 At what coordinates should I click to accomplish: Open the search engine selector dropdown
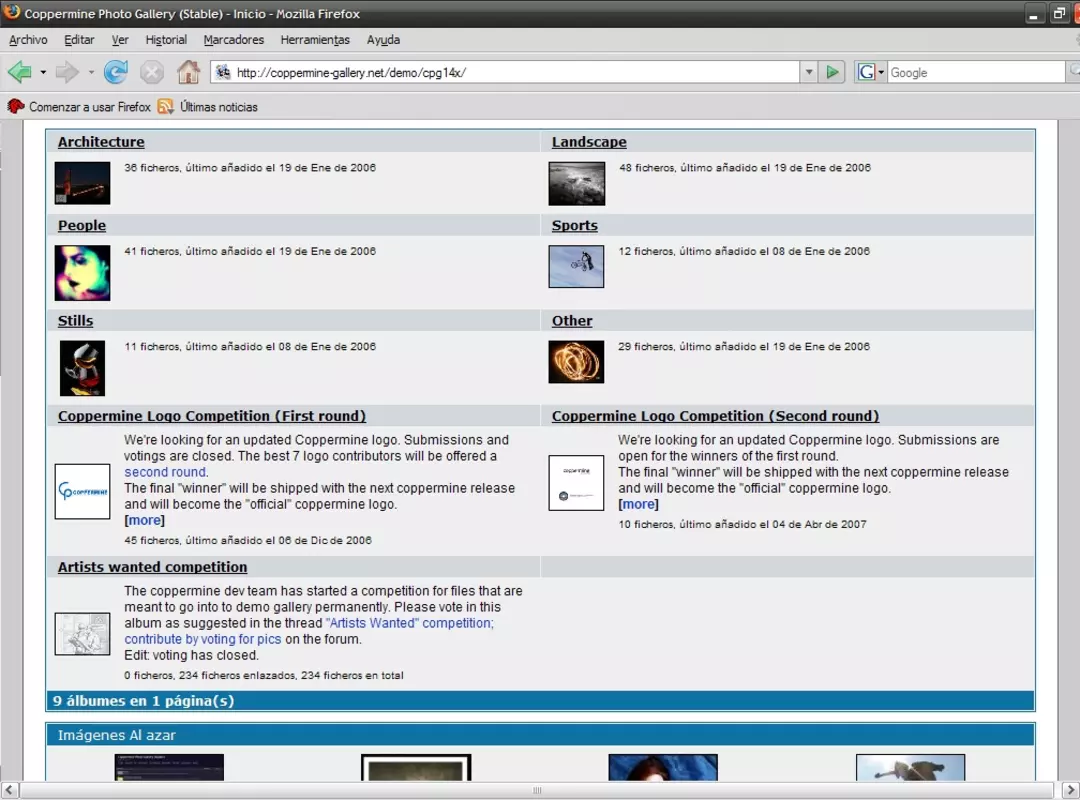click(x=881, y=72)
